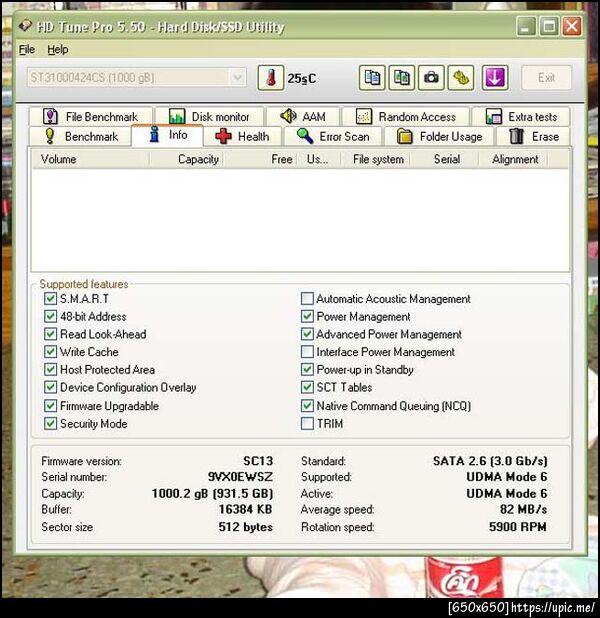The width and height of the screenshot is (600, 618).
Task: Toggle the Firmware Upgradable checkbox
Action: [x=50, y=406]
